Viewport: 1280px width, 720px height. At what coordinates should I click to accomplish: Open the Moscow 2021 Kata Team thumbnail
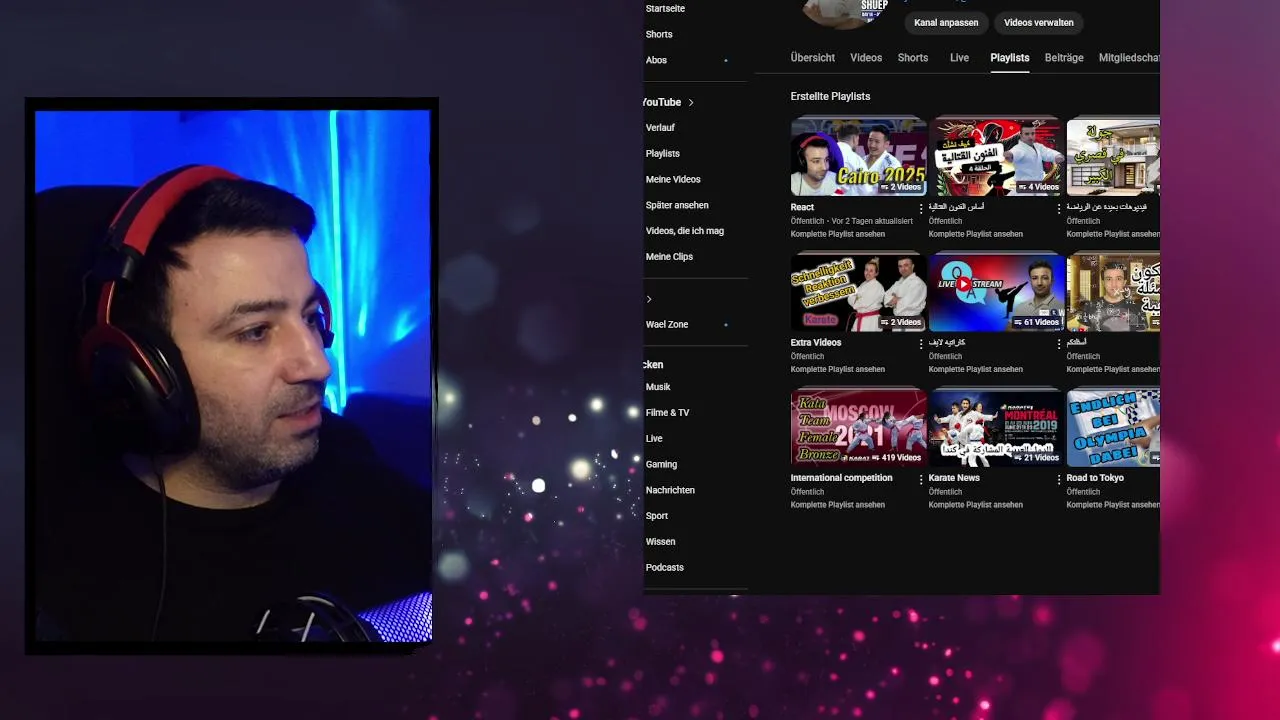[x=858, y=428]
